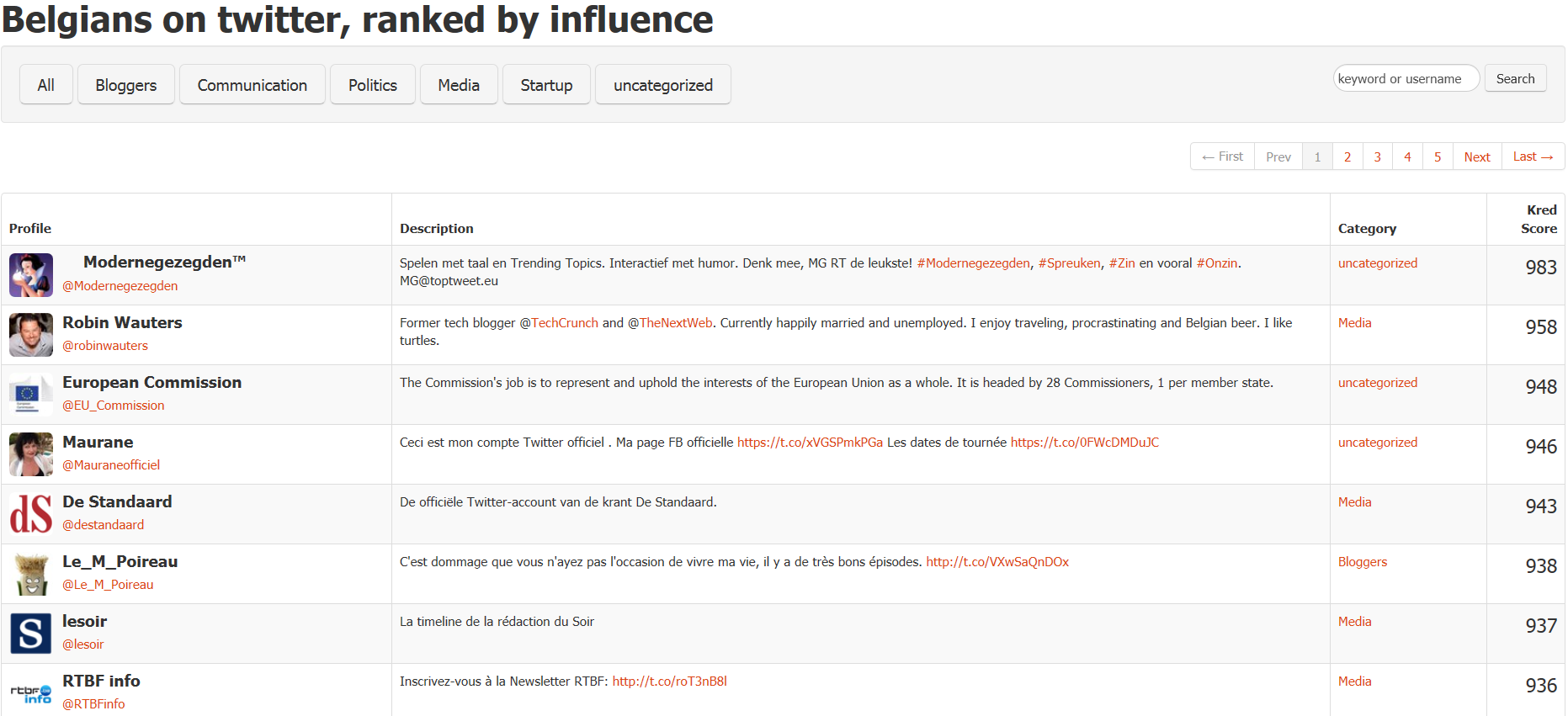Image resolution: width=1568 pixels, height=716 pixels.
Task: Switch to Communication category filter
Action: pyautogui.click(x=252, y=85)
